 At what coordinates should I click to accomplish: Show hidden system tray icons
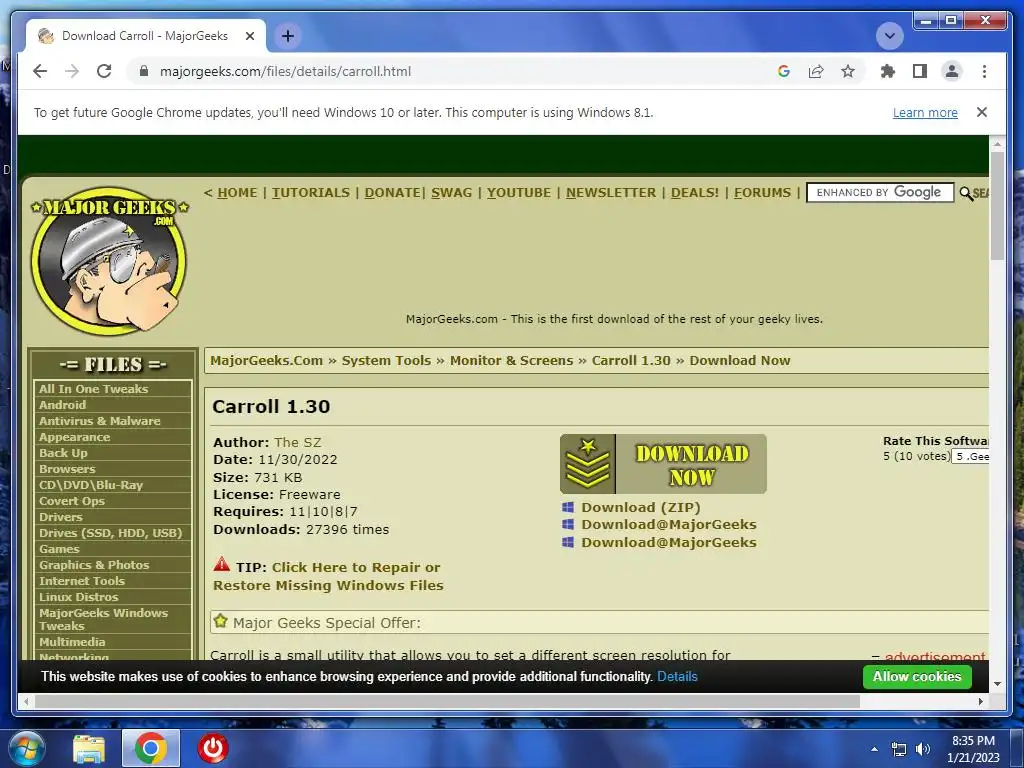[x=874, y=749]
